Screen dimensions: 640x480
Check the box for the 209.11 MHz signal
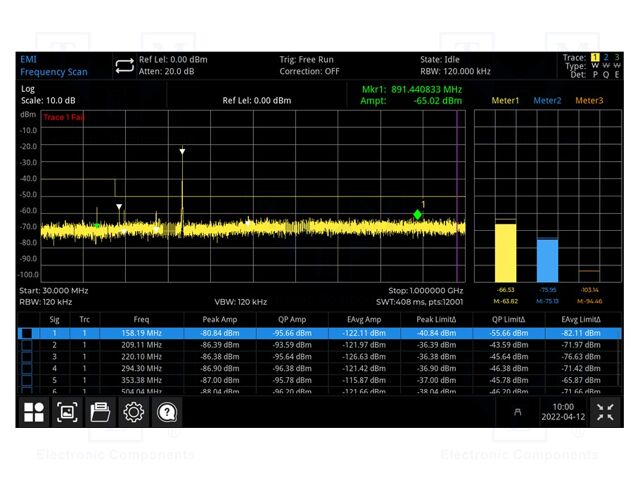click(x=27, y=345)
